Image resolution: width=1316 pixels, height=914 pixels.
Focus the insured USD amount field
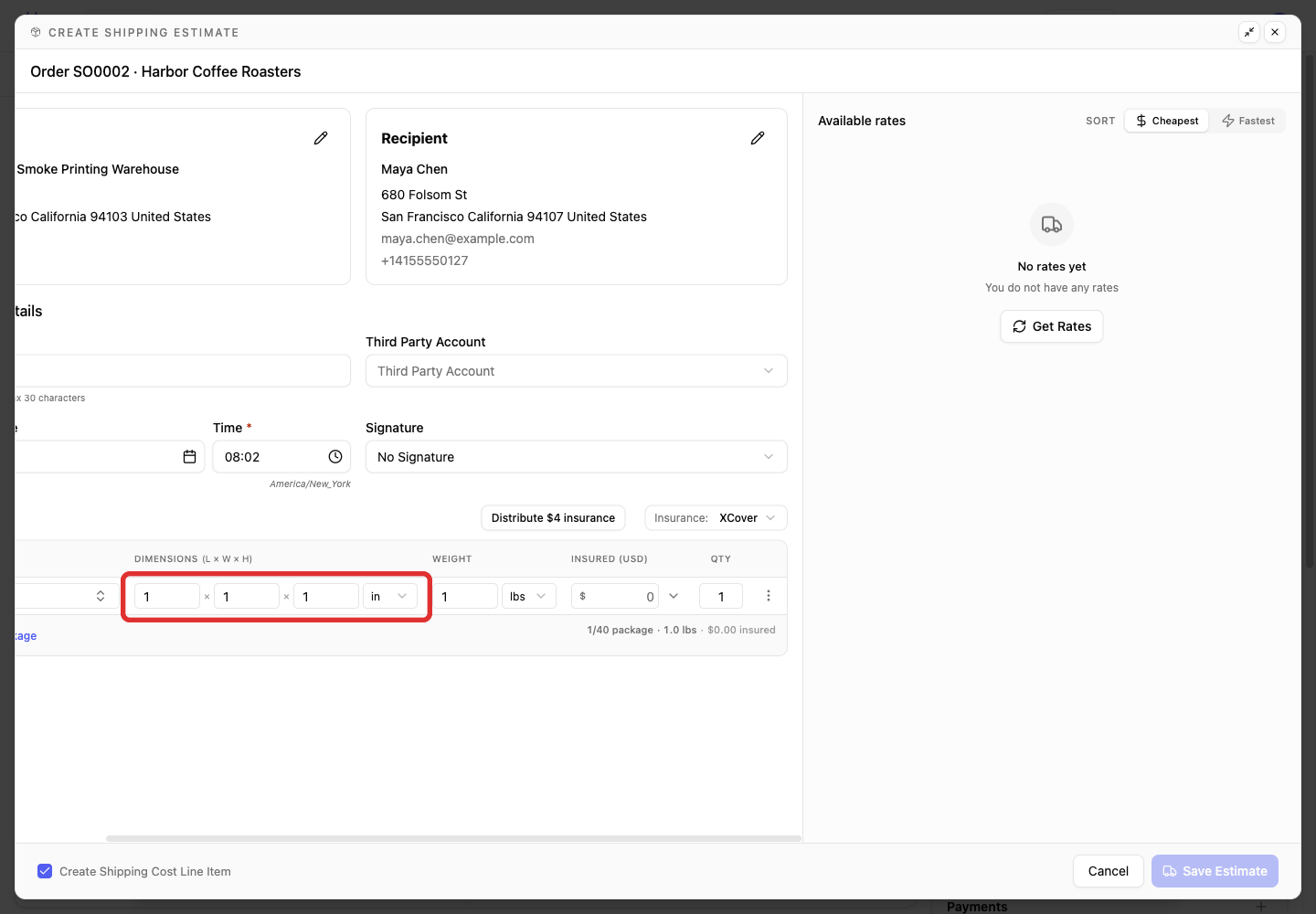(x=615, y=597)
